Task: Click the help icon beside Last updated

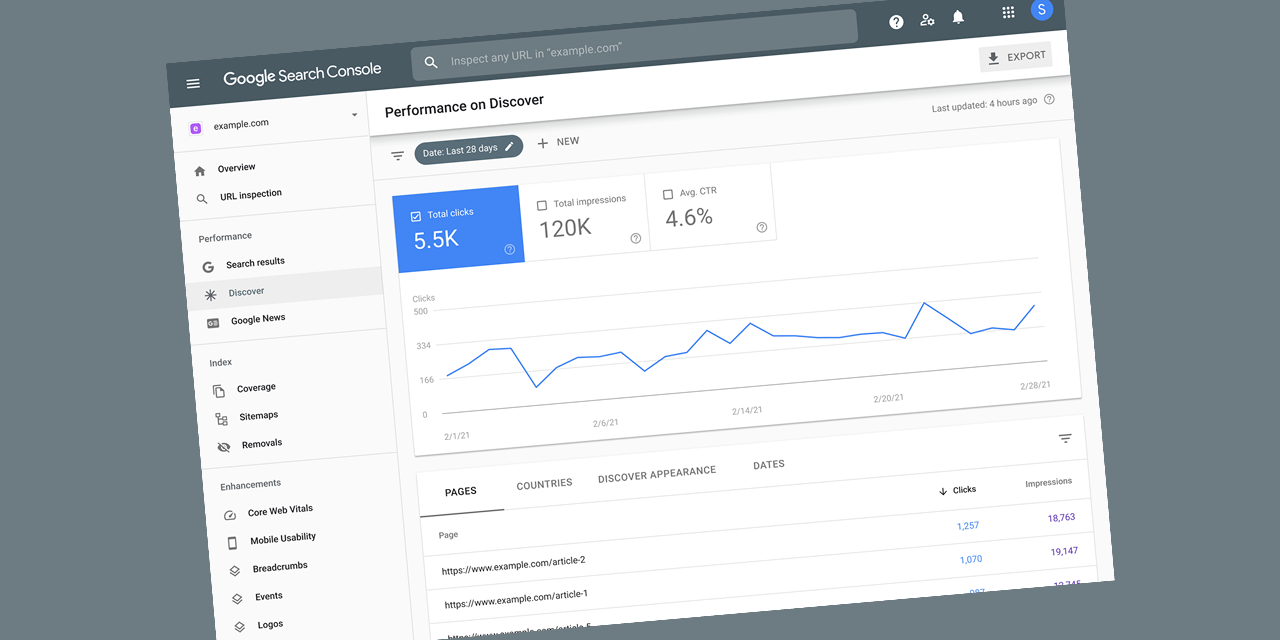Action: point(1049,99)
